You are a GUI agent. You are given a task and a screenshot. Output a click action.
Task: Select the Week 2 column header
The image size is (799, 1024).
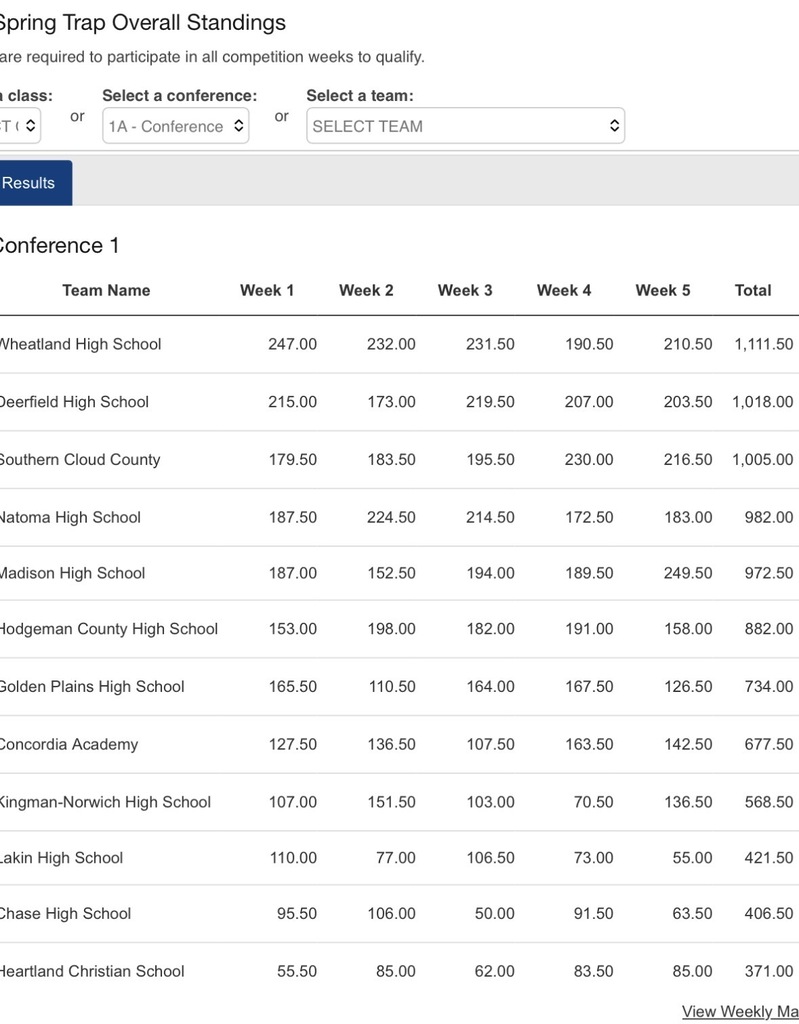point(366,291)
